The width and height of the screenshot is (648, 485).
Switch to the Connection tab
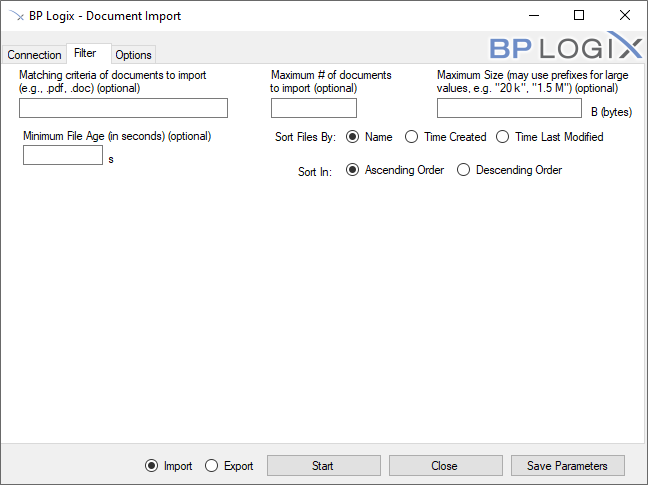coord(34,55)
